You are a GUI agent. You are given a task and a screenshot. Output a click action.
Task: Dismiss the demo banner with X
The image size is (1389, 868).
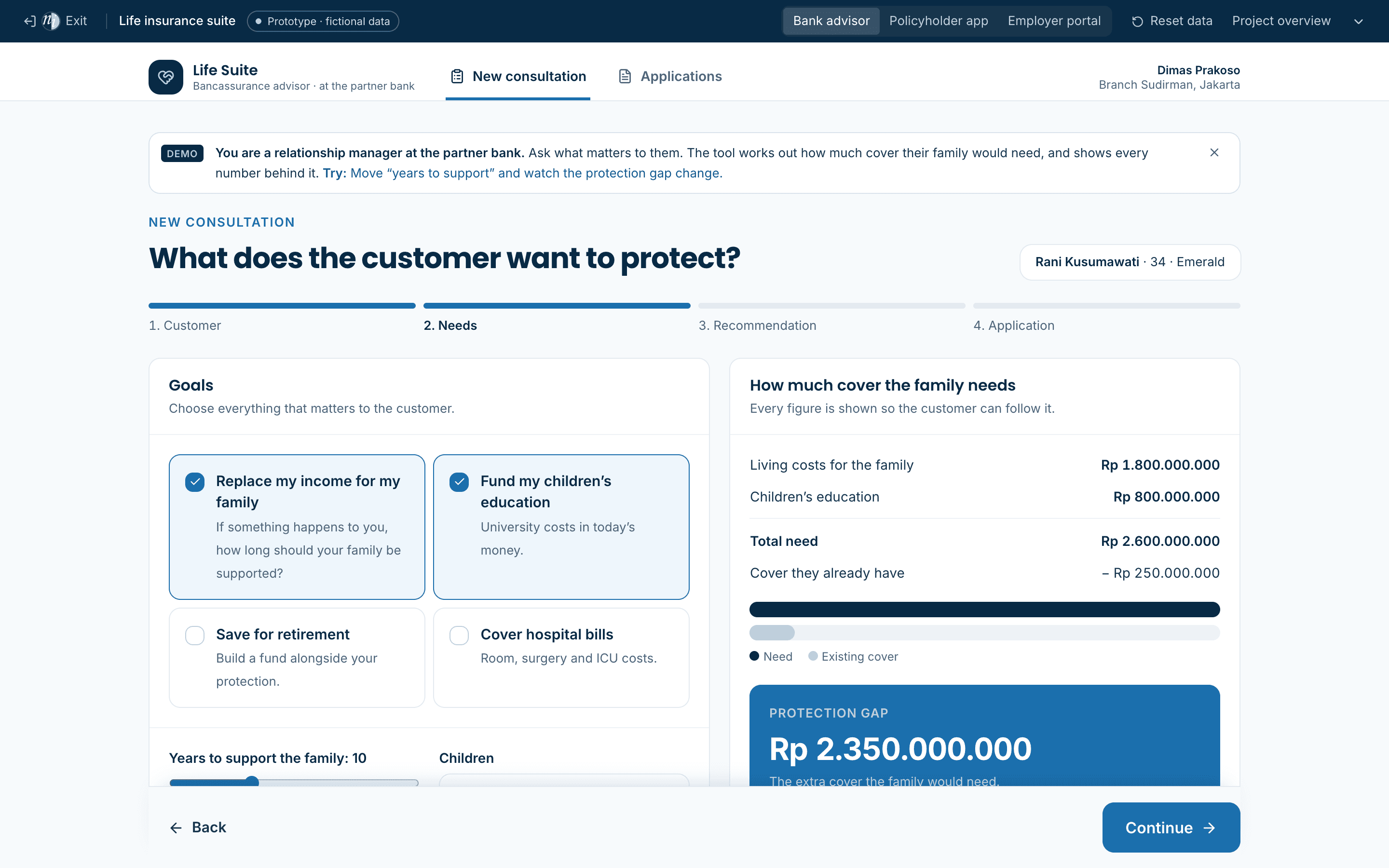point(1214,153)
